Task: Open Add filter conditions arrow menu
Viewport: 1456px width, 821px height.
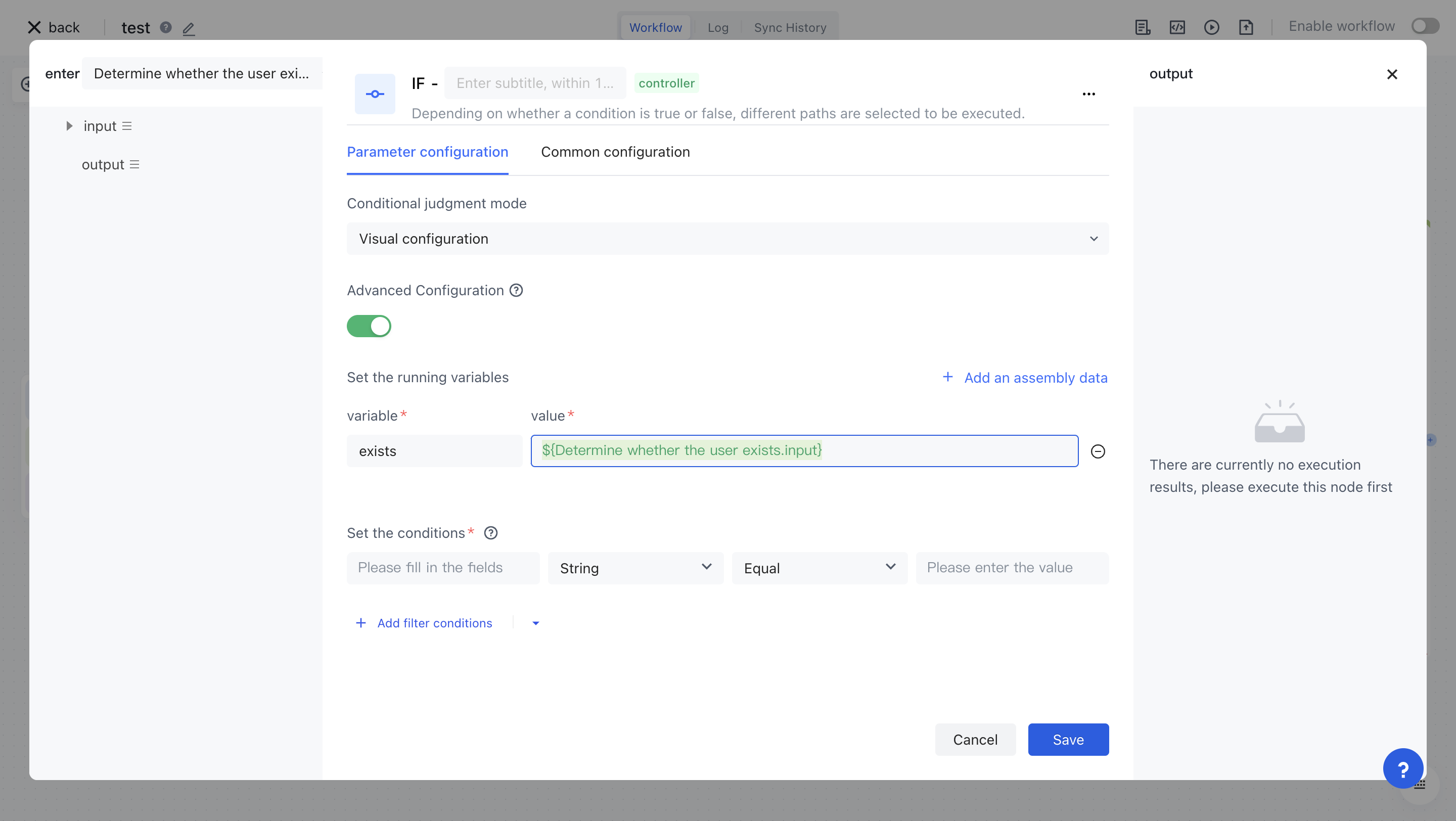Action: 536,623
